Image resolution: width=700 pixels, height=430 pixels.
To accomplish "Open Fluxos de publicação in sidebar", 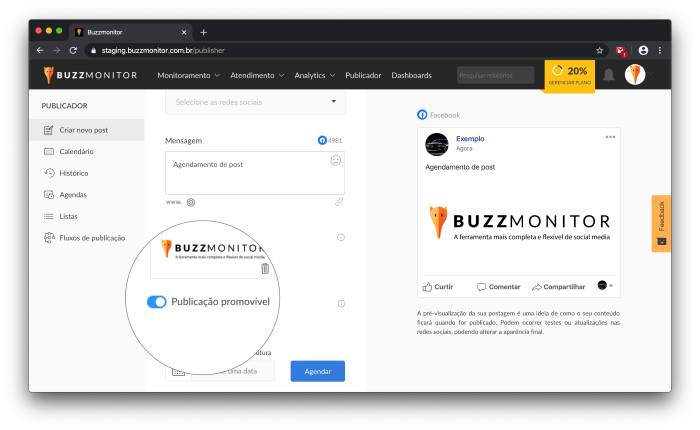I will pyautogui.click(x=92, y=238).
